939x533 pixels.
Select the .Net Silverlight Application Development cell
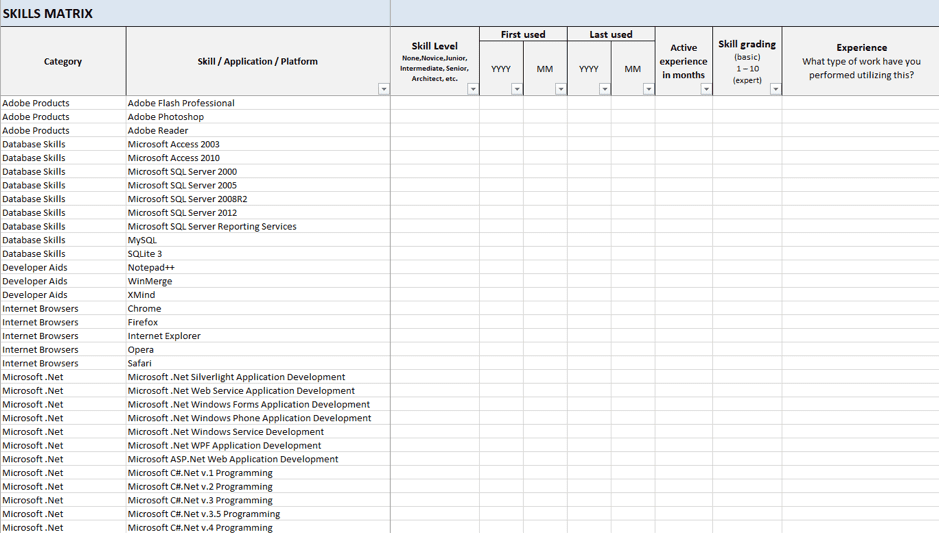258,377
